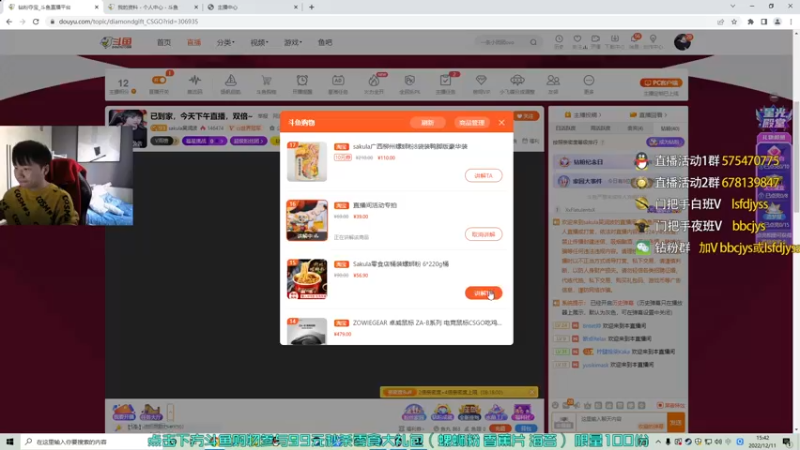Click the search magnifier icon

pos(533,42)
